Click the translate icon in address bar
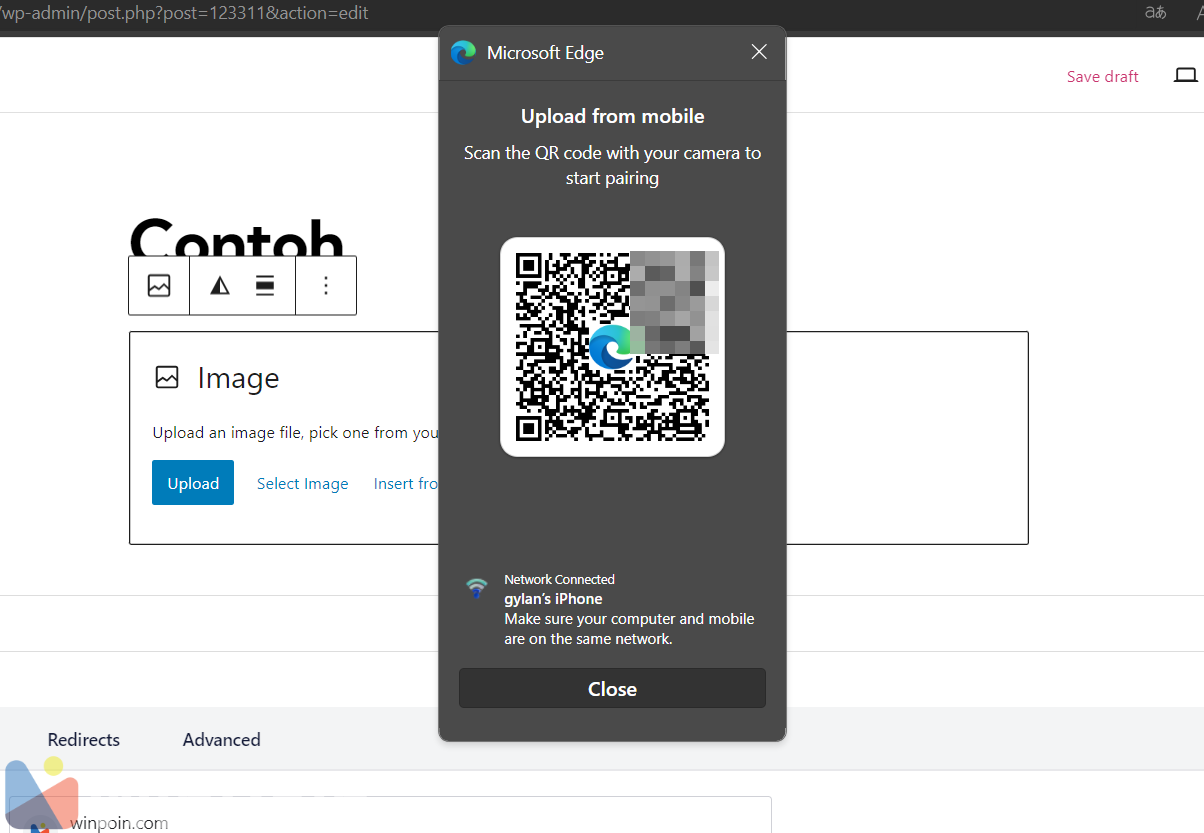 click(1155, 13)
